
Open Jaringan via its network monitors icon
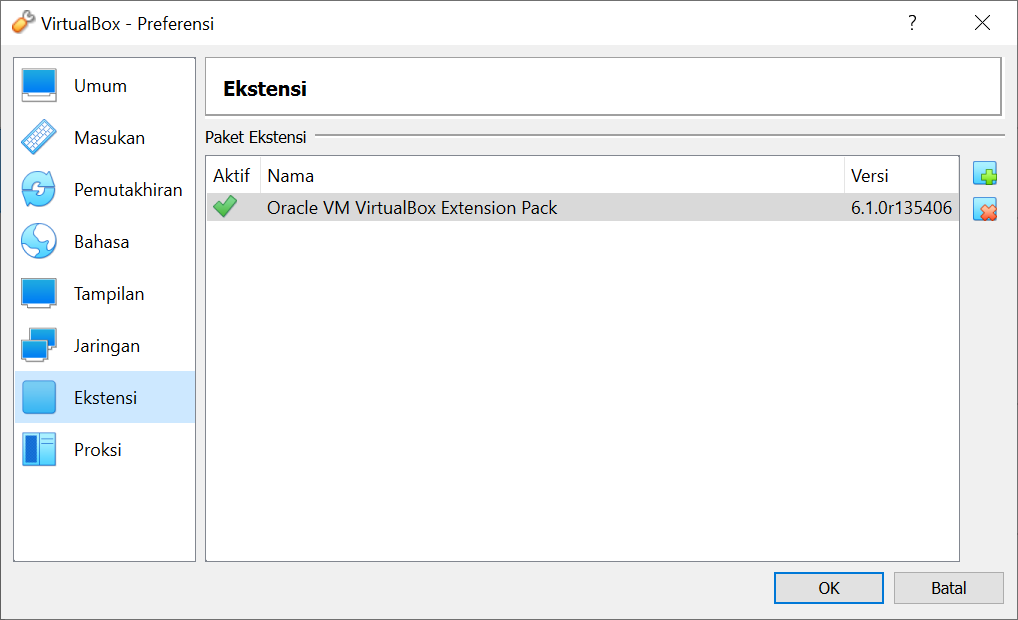pyautogui.click(x=39, y=345)
